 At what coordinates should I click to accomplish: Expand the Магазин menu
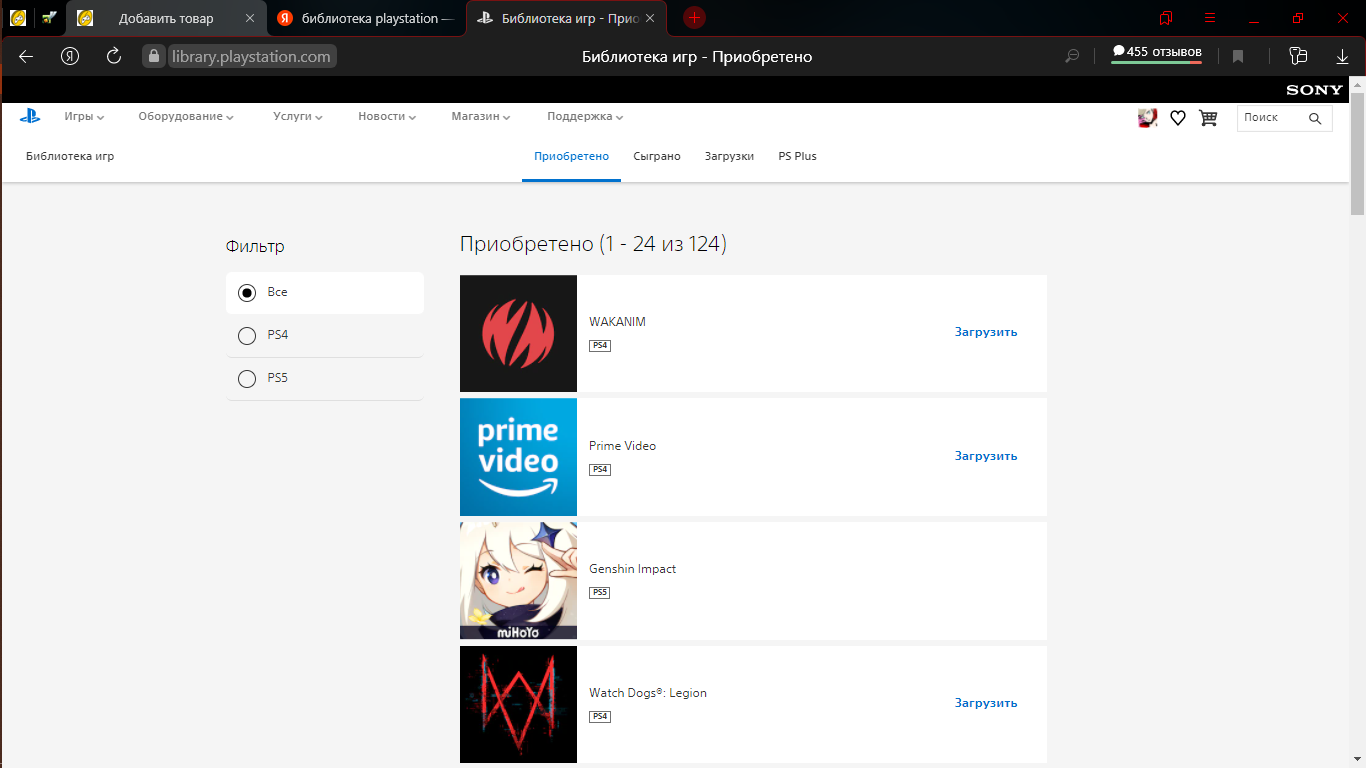coord(480,117)
